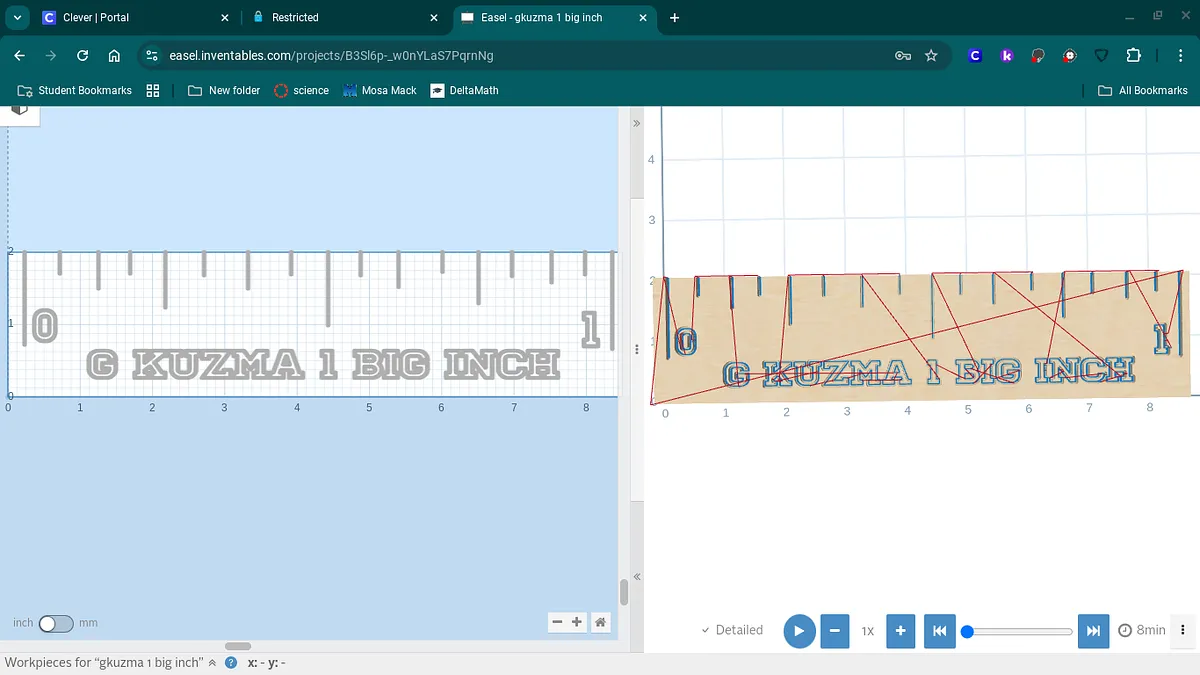
Task: Toggle units between inch and mm
Action: point(56,623)
